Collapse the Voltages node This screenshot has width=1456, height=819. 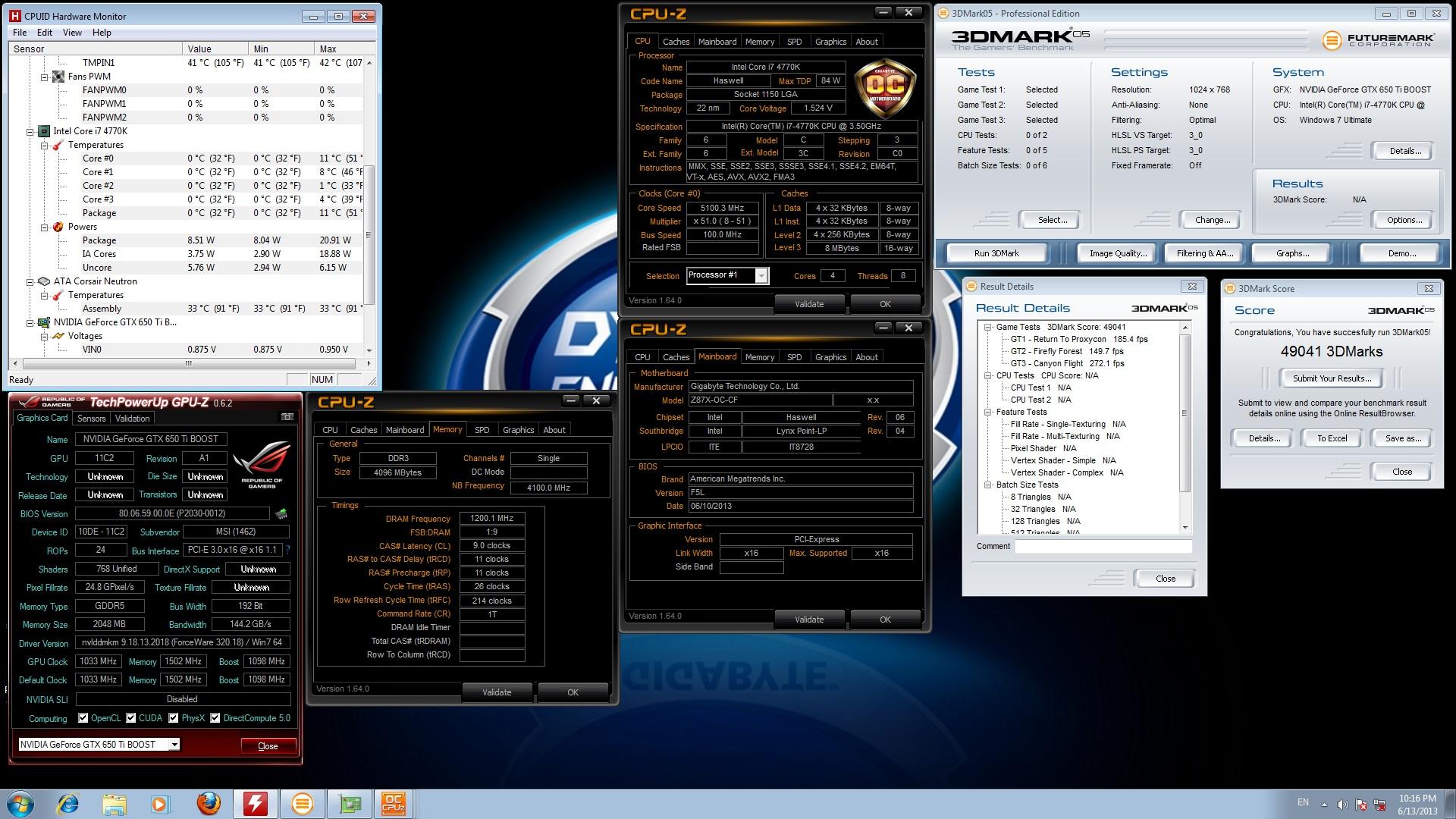(x=45, y=336)
